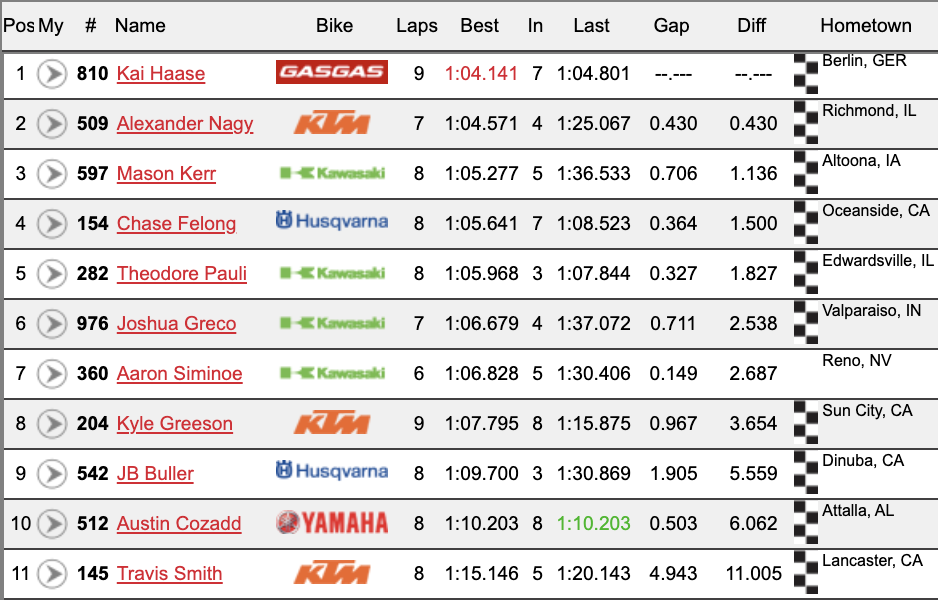Click the Yamaha logo for Austin Cozadd
The image size is (938, 600).
[332, 523]
